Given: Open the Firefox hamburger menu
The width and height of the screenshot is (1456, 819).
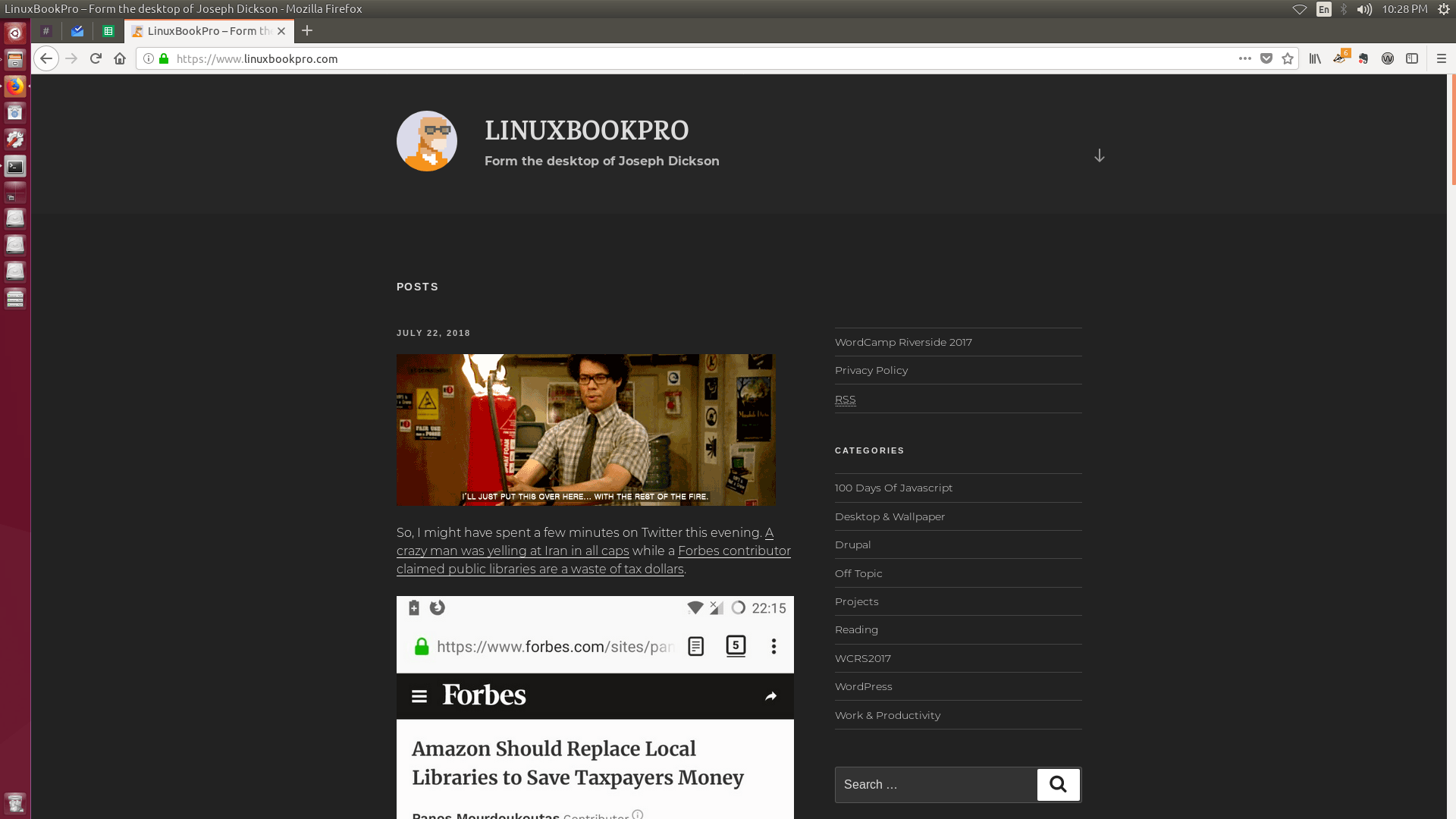Looking at the screenshot, I should pos(1442,58).
